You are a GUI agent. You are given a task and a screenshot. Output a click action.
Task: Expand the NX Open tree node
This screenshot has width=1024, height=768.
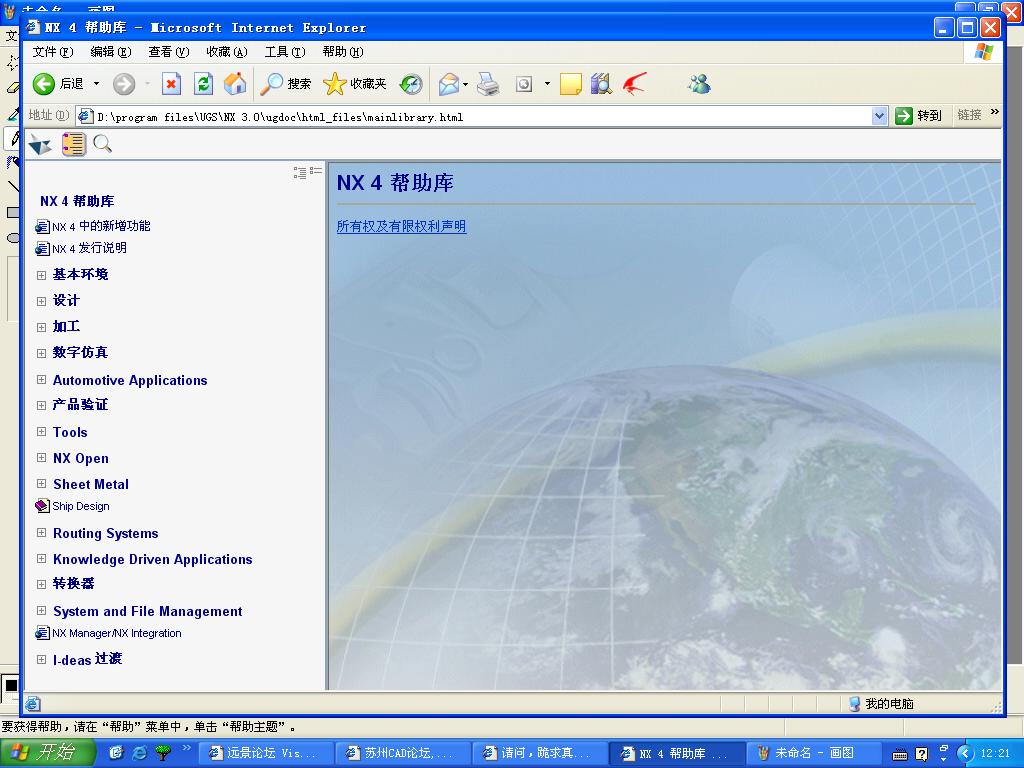[41, 458]
